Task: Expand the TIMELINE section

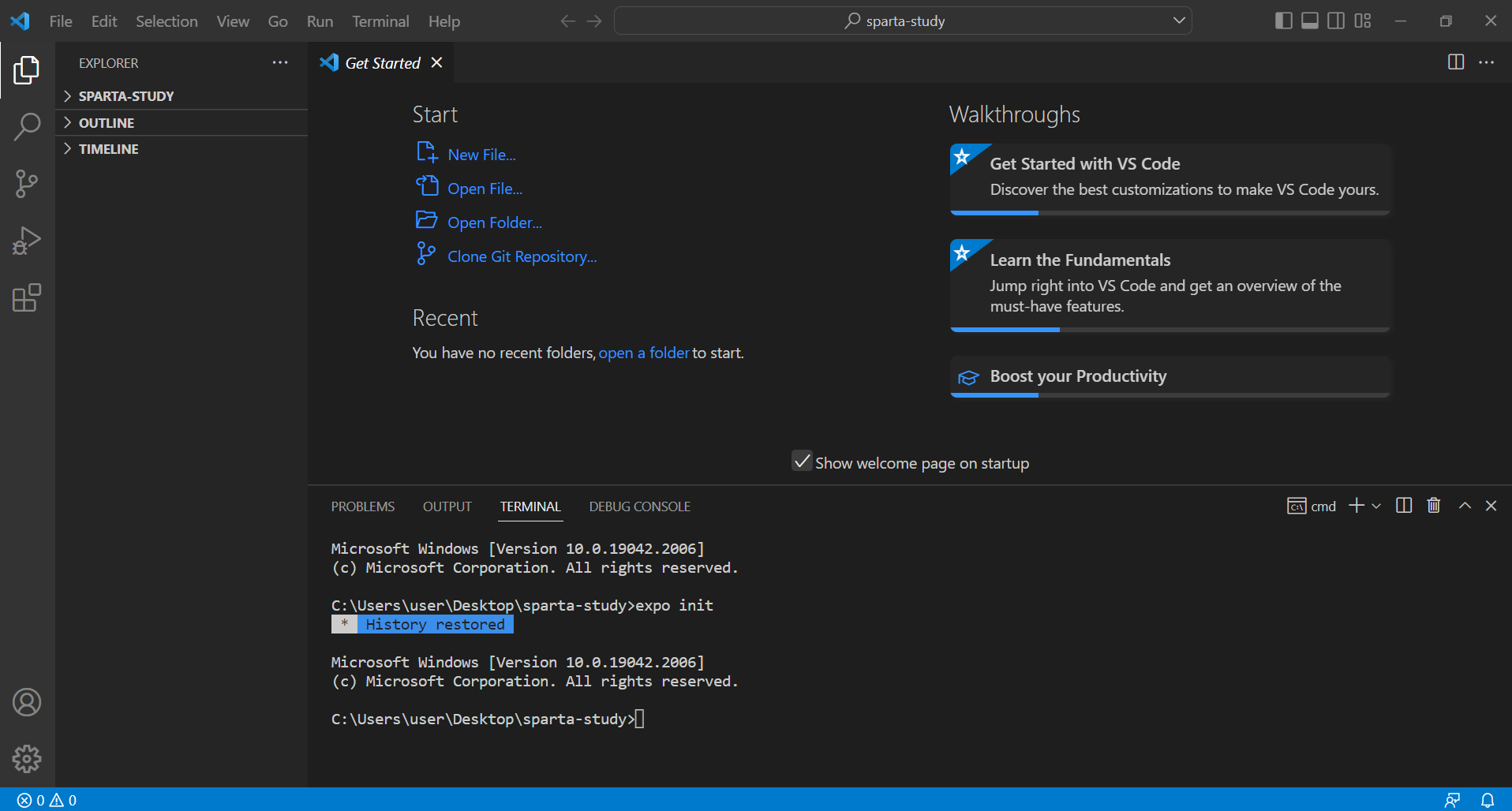Action: (182, 149)
